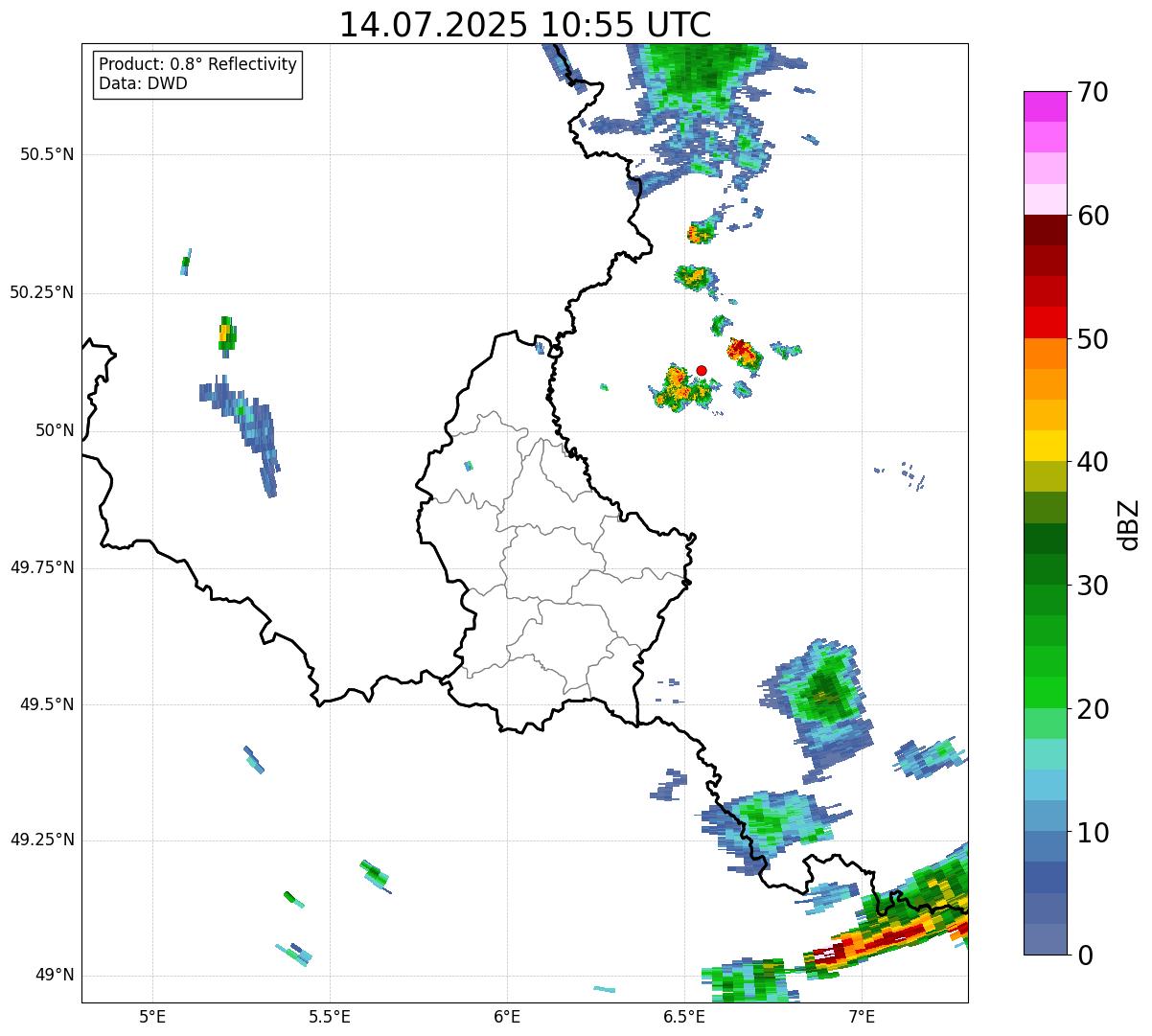The height and width of the screenshot is (1036, 1152).
Task: Click the 7°E longitude label
Action: coord(862,1016)
